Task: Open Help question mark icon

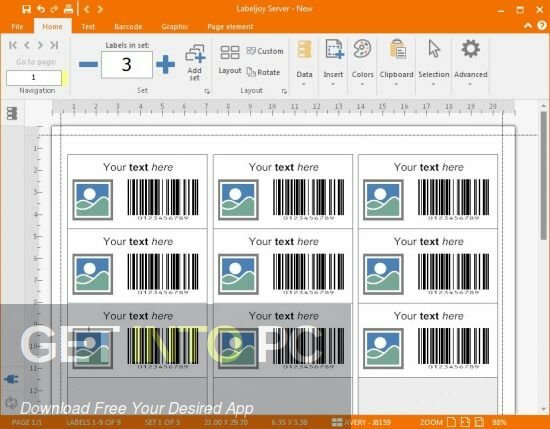Action: [542, 25]
